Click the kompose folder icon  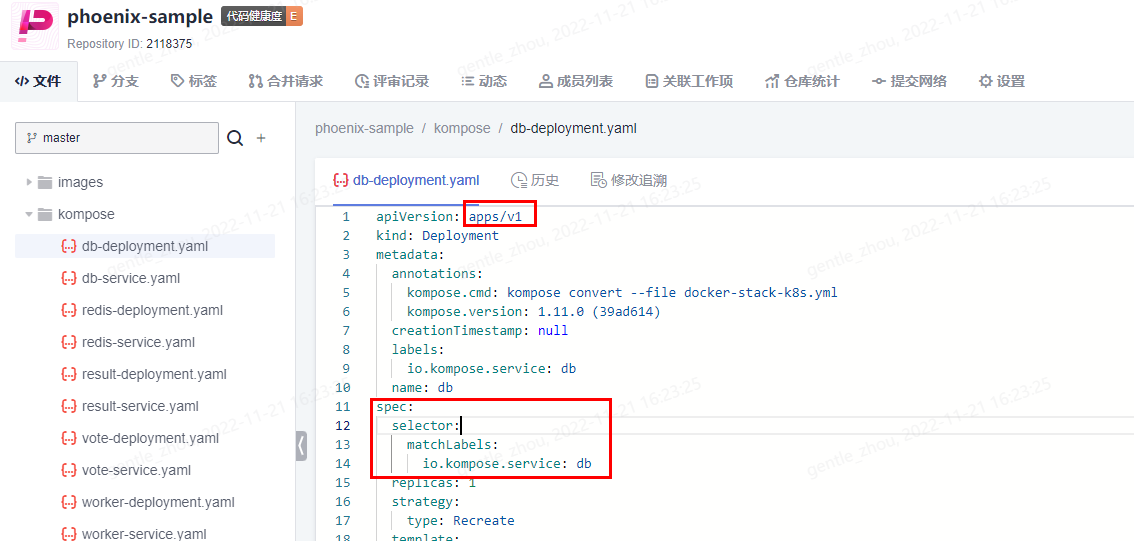pos(45,214)
